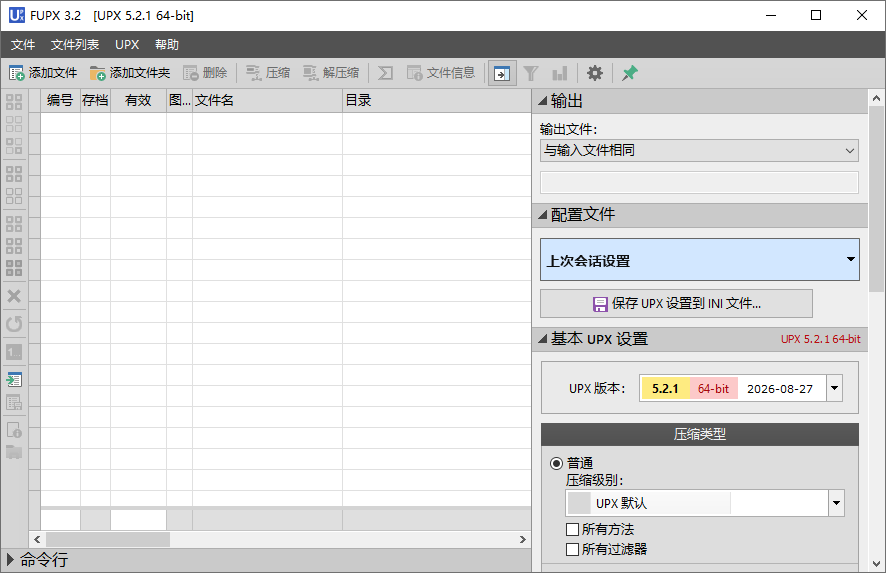Click the horizontal scrollbar right arrow
This screenshot has width=886, height=573.
523,540
